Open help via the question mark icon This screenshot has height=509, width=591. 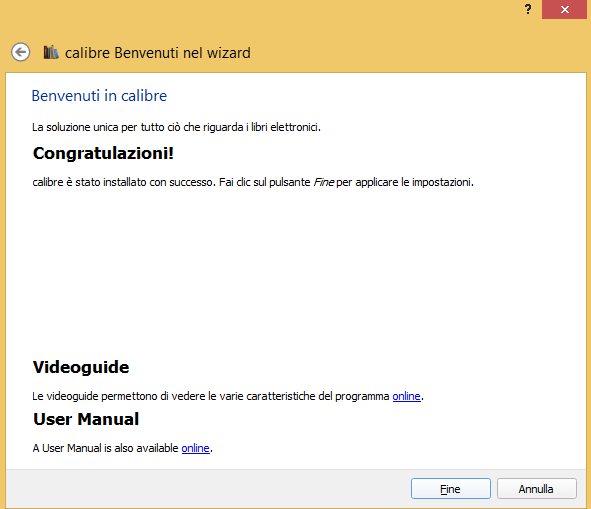tap(528, 9)
